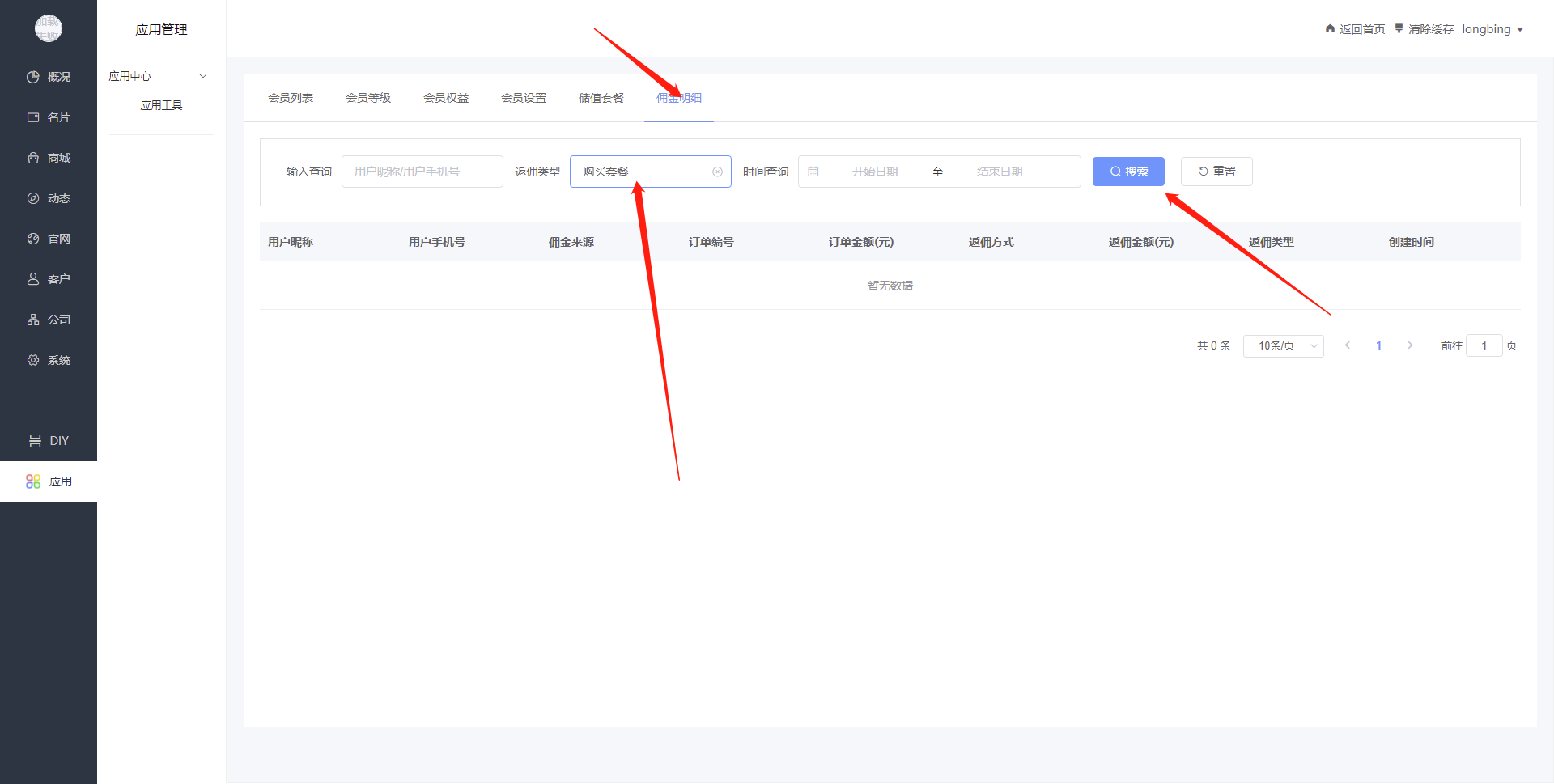Click the 共 0 条 total count text
Image resolution: width=1554 pixels, height=784 pixels.
(1213, 345)
